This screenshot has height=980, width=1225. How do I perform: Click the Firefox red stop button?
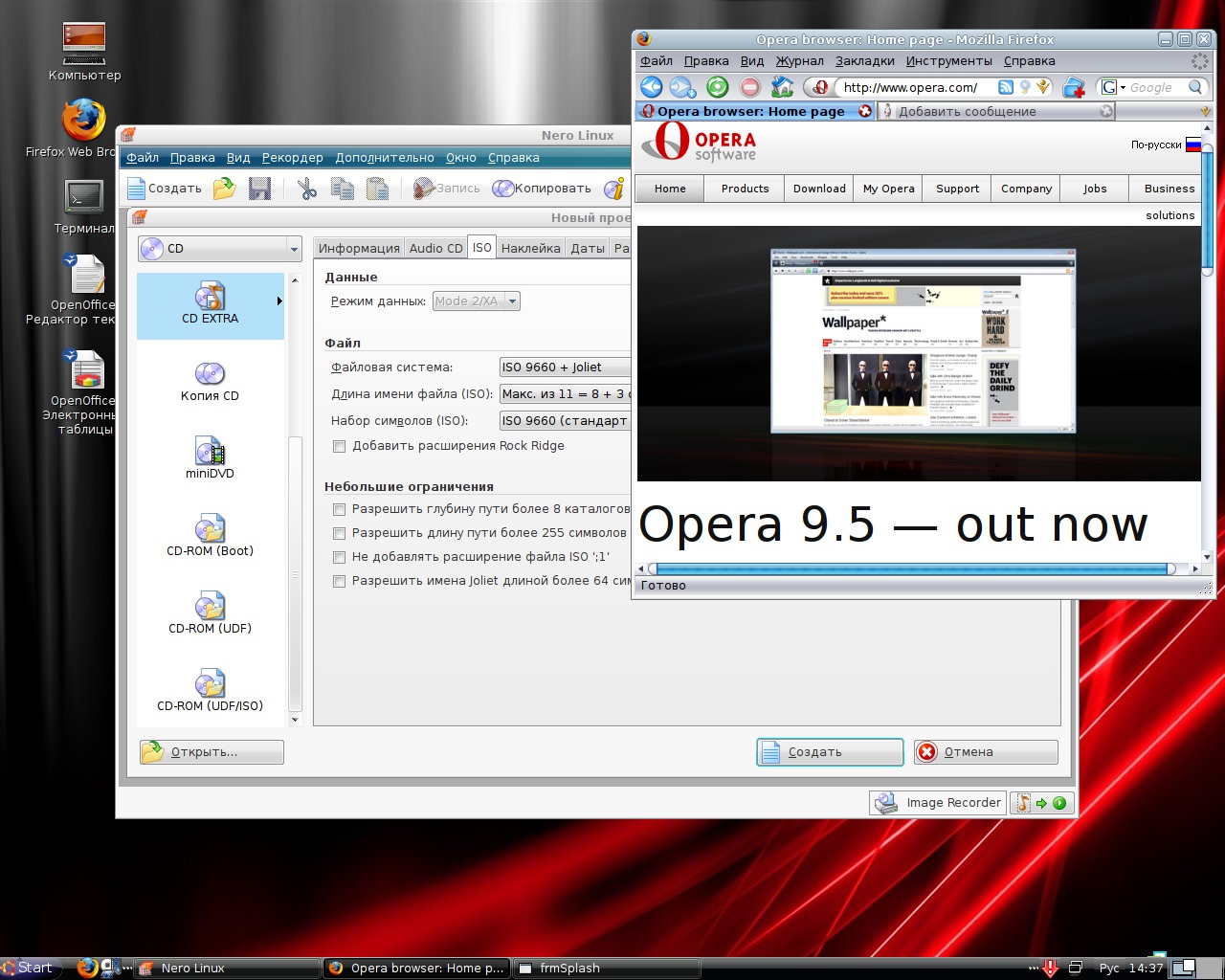750,87
